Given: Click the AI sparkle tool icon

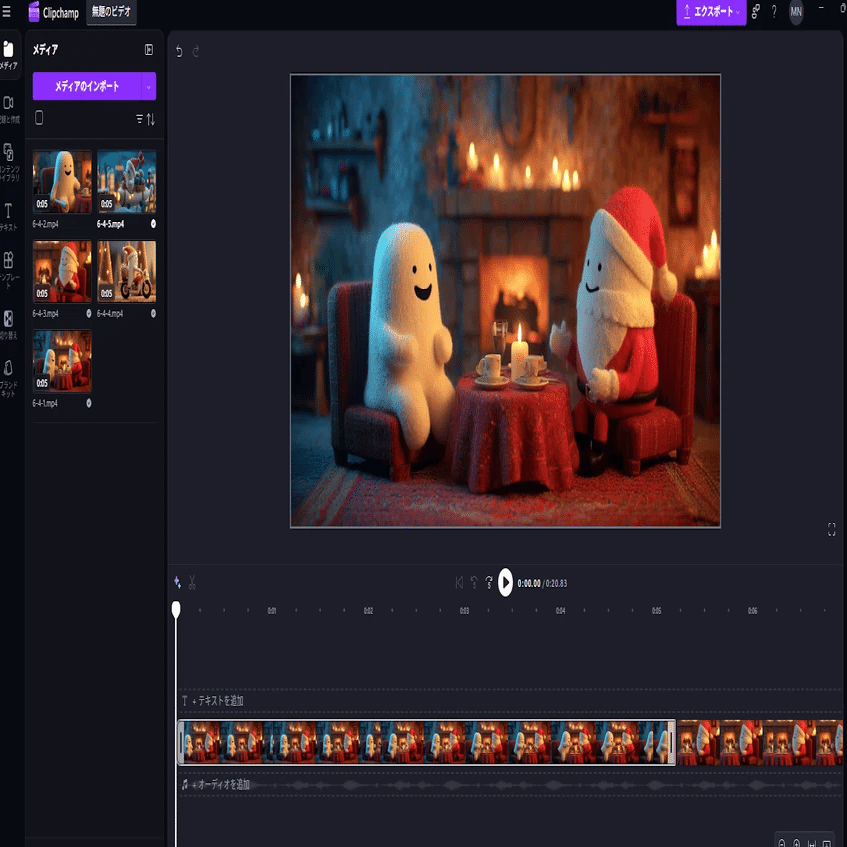Looking at the screenshot, I should (x=177, y=582).
